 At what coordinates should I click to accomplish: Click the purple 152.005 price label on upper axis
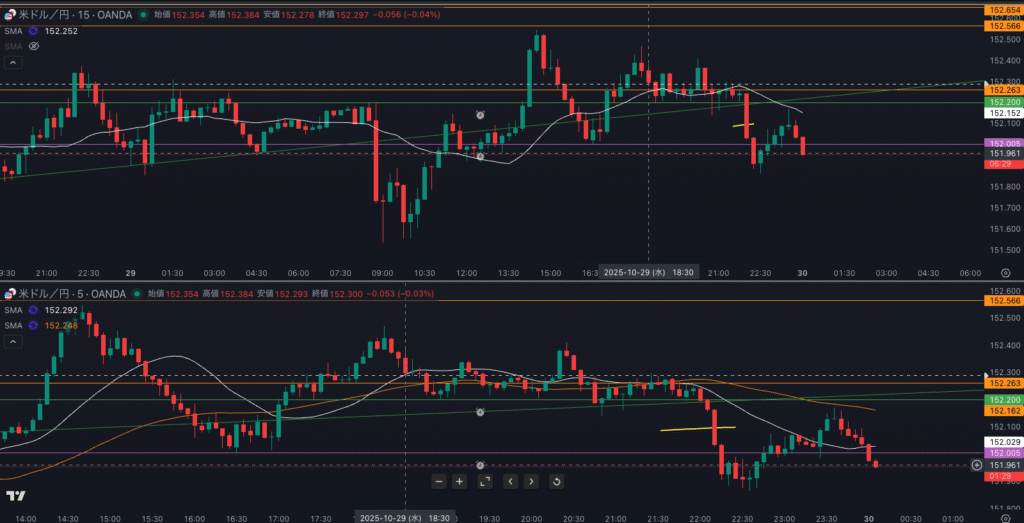coord(1002,143)
